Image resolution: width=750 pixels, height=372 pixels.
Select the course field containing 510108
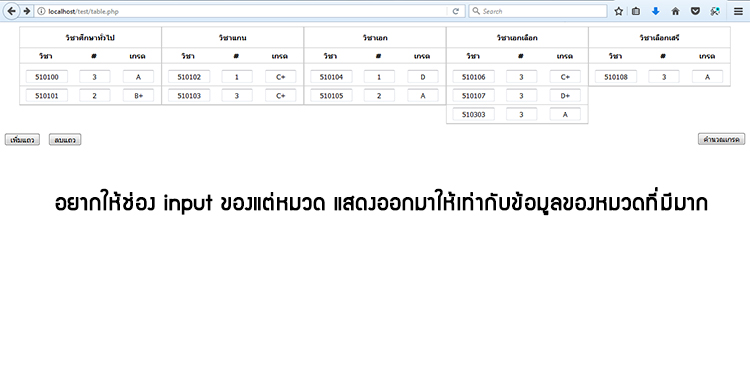point(616,77)
